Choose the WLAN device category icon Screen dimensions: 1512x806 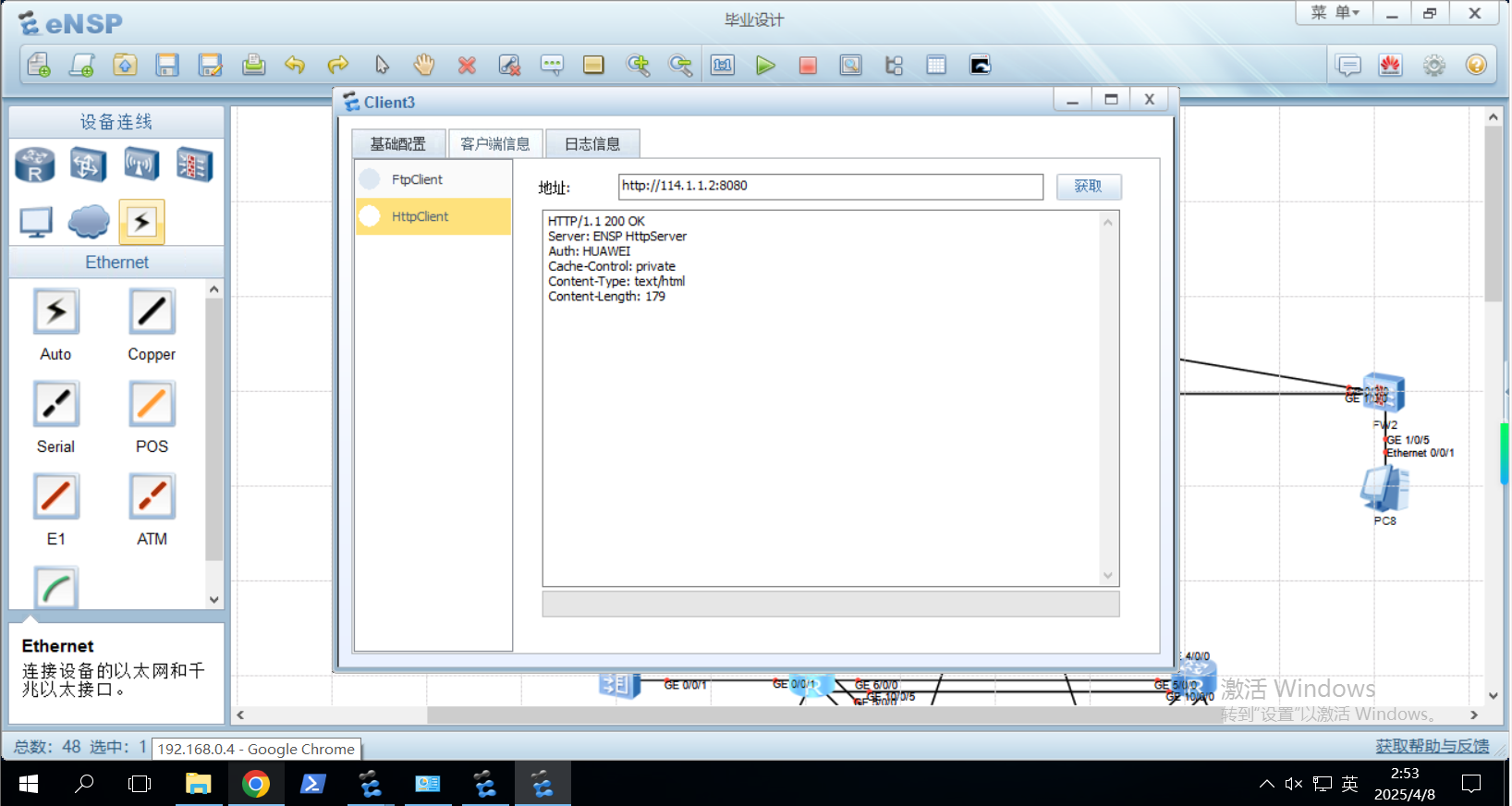(141, 165)
